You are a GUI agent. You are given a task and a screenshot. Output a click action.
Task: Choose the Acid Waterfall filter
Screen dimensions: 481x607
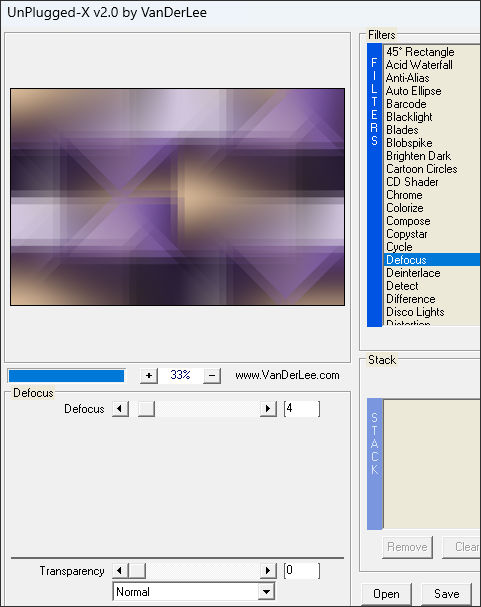(x=419, y=65)
